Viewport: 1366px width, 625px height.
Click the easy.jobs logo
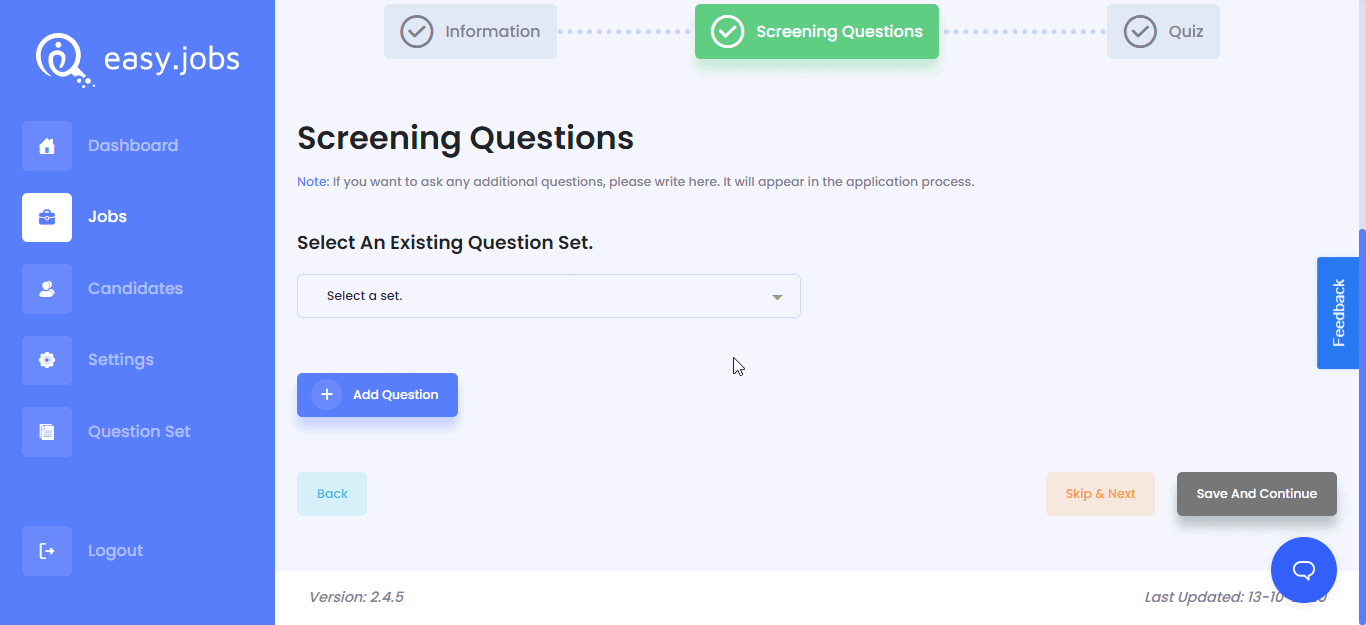137,58
